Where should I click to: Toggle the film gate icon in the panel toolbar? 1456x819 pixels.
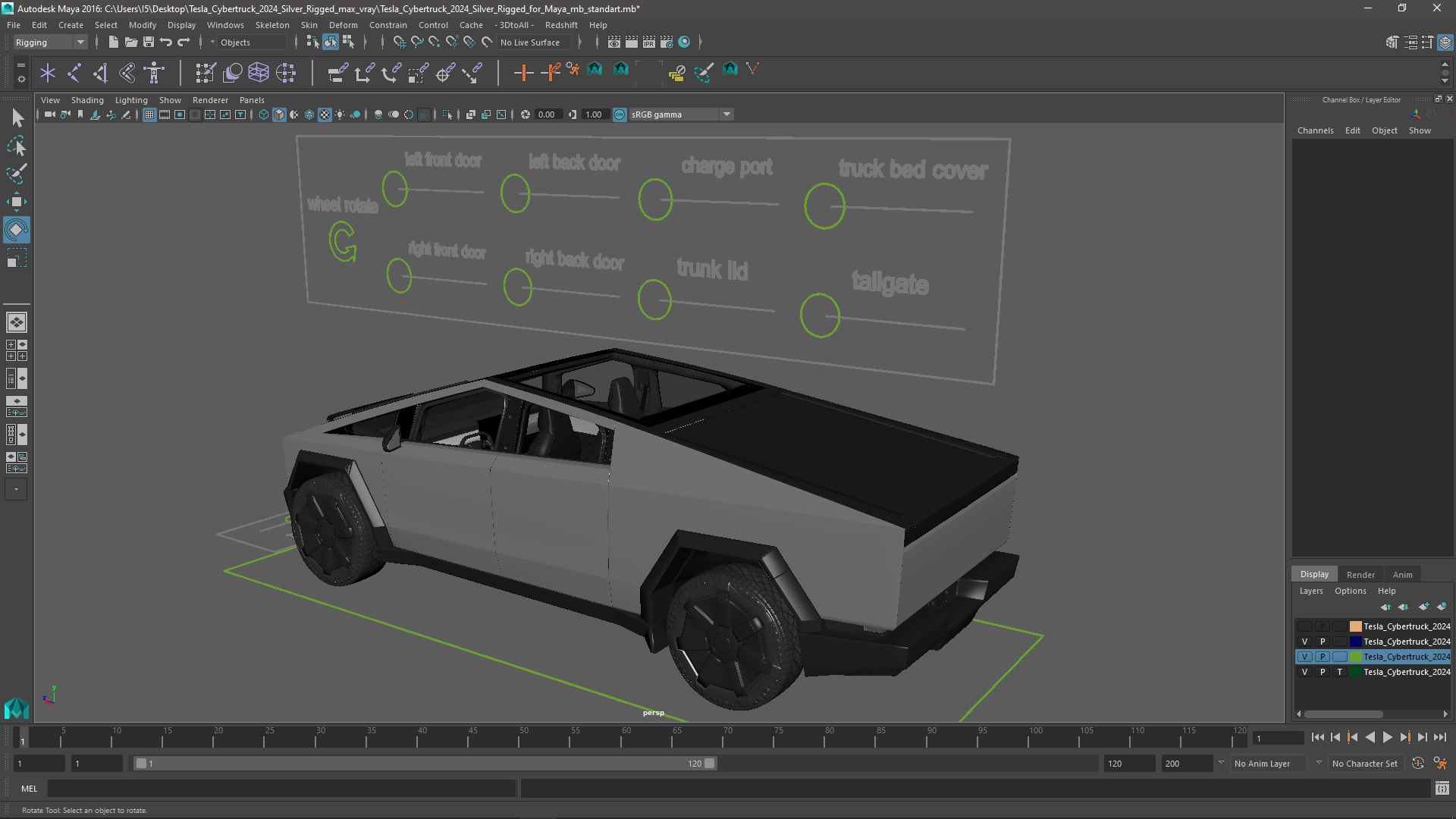(165, 115)
